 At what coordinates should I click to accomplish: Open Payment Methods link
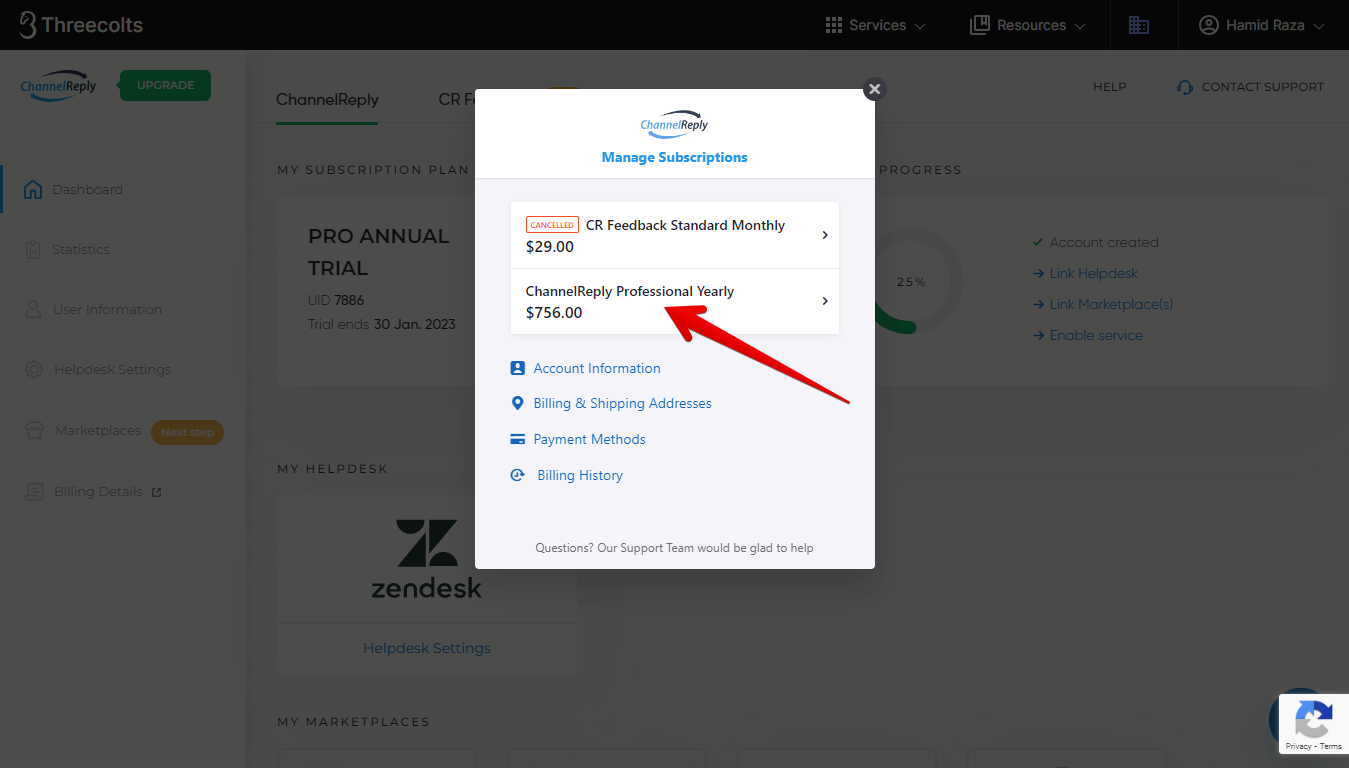point(589,439)
